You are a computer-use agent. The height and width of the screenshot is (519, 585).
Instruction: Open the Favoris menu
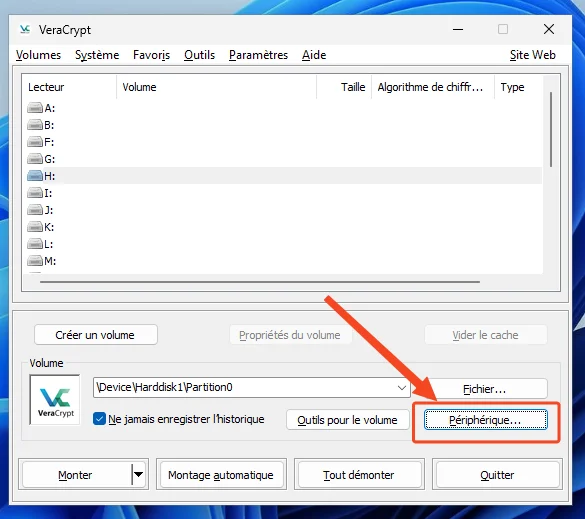click(151, 55)
